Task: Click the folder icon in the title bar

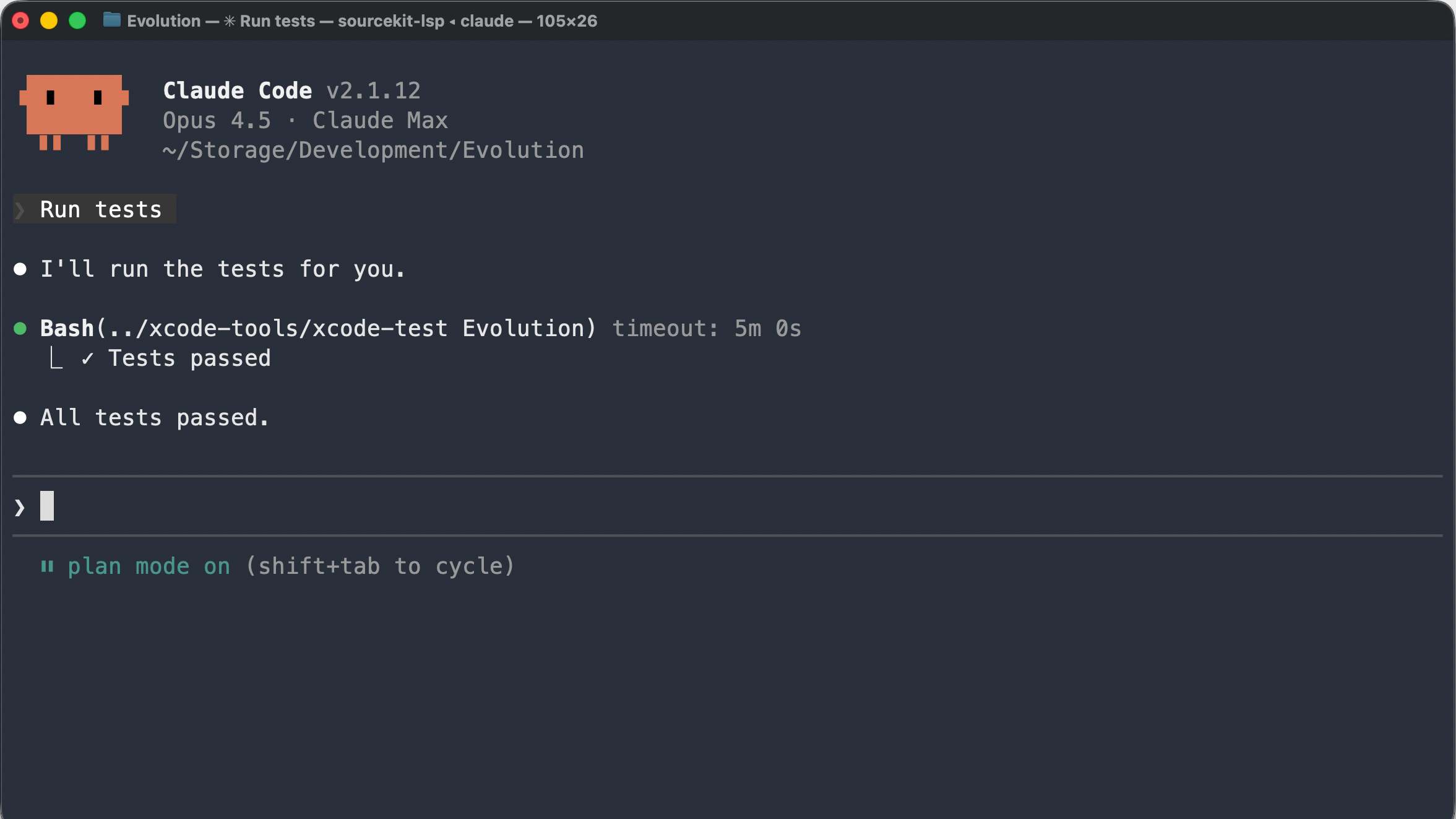Action: click(112, 20)
